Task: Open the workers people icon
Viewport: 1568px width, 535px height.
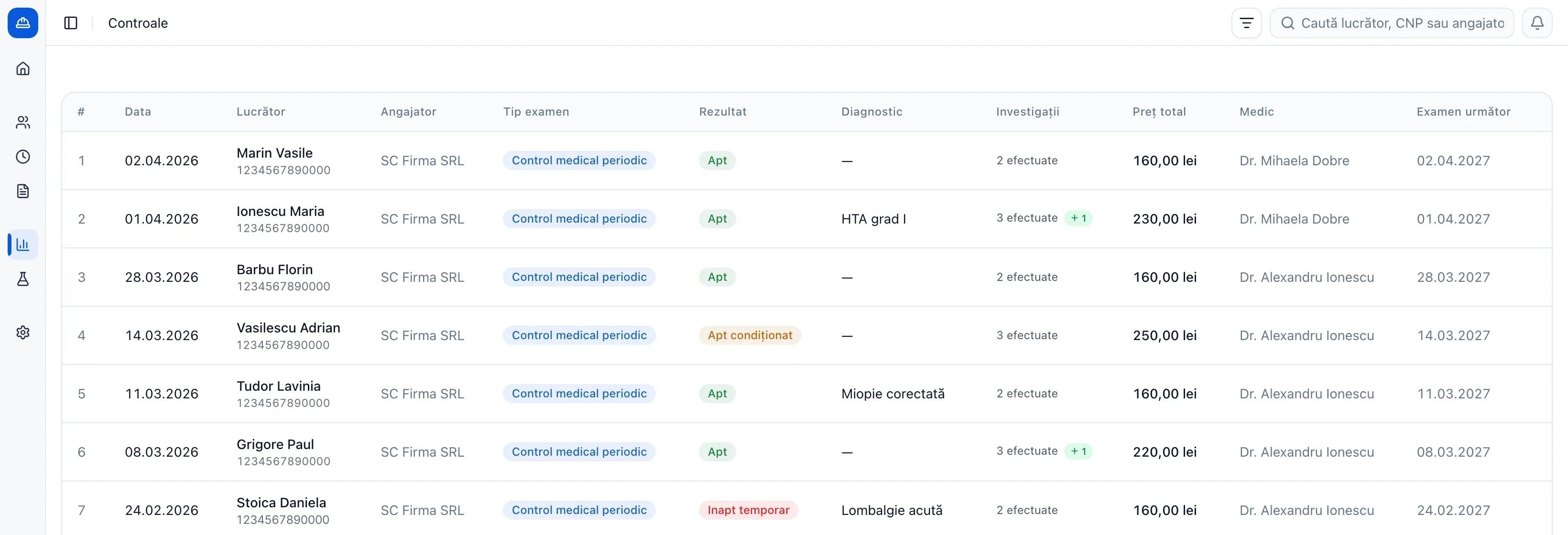Action: pyautogui.click(x=22, y=123)
